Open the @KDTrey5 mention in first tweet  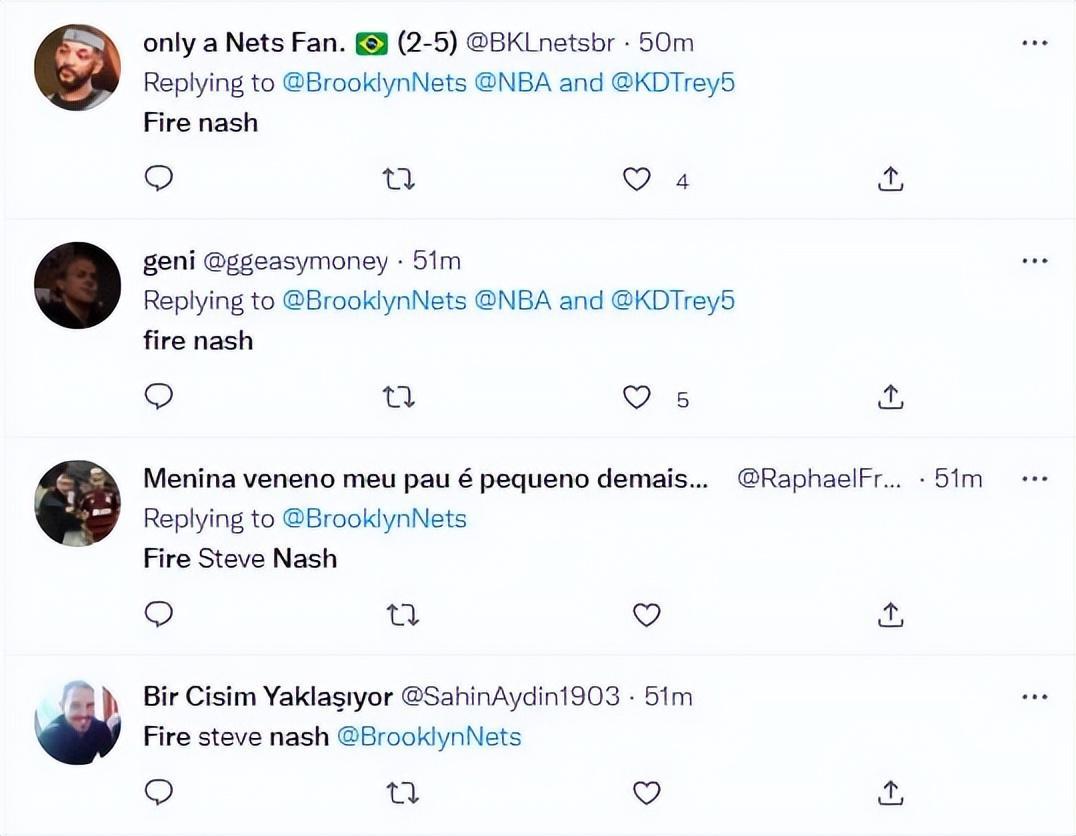tap(672, 83)
